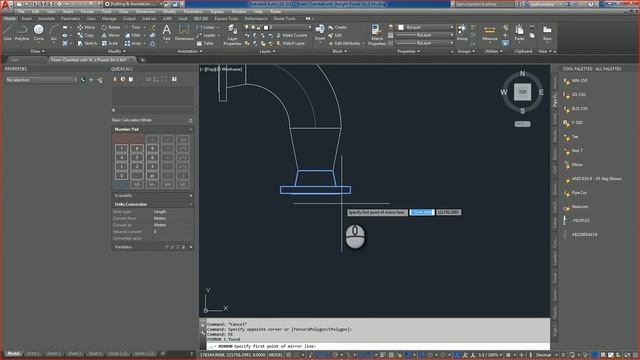The height and width of the screenshot is (360, 640).
Task: Expand the Modify panel
Action: [116, 51]
